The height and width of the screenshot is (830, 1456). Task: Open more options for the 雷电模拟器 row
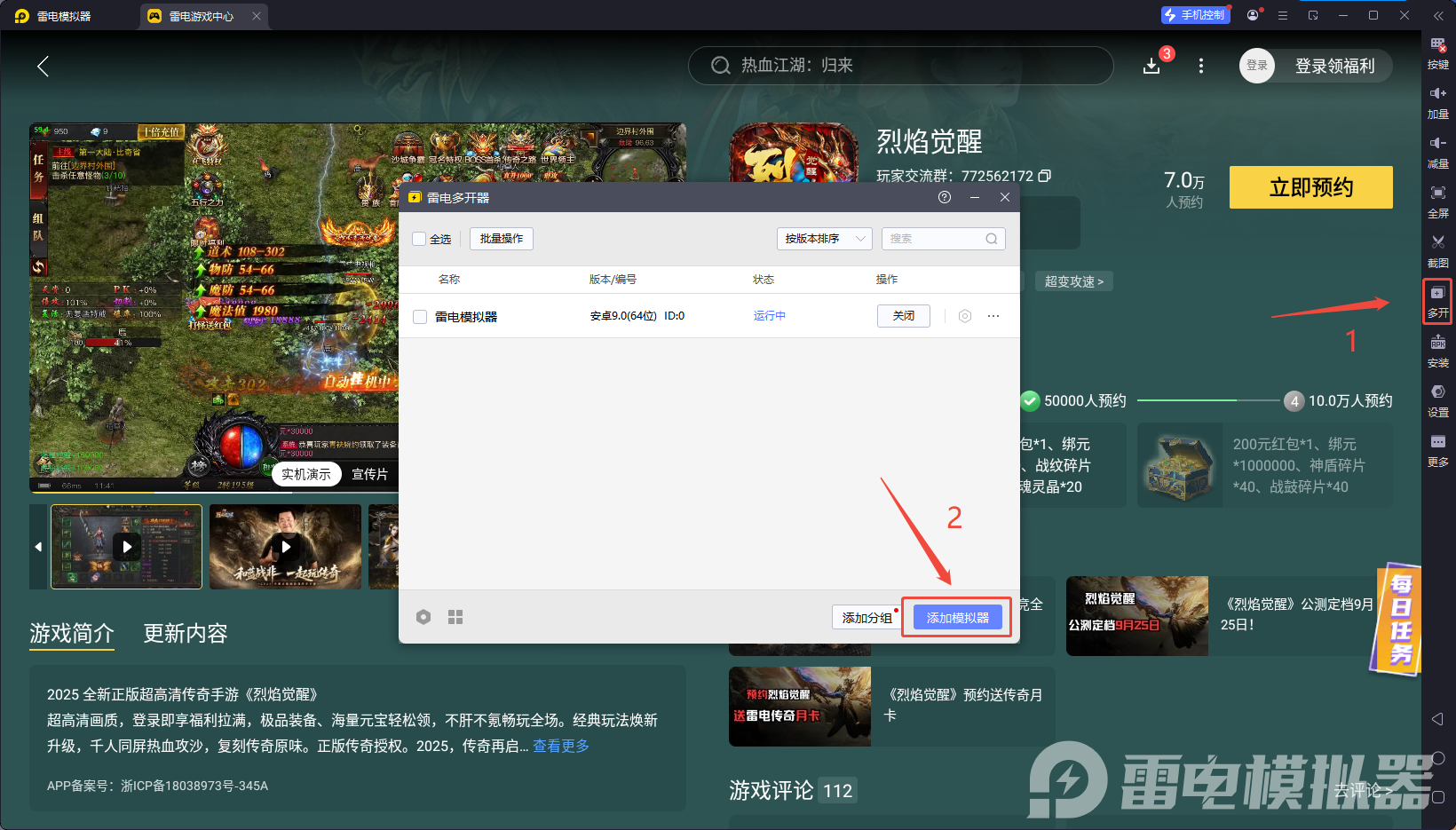[x=993, y=316]
